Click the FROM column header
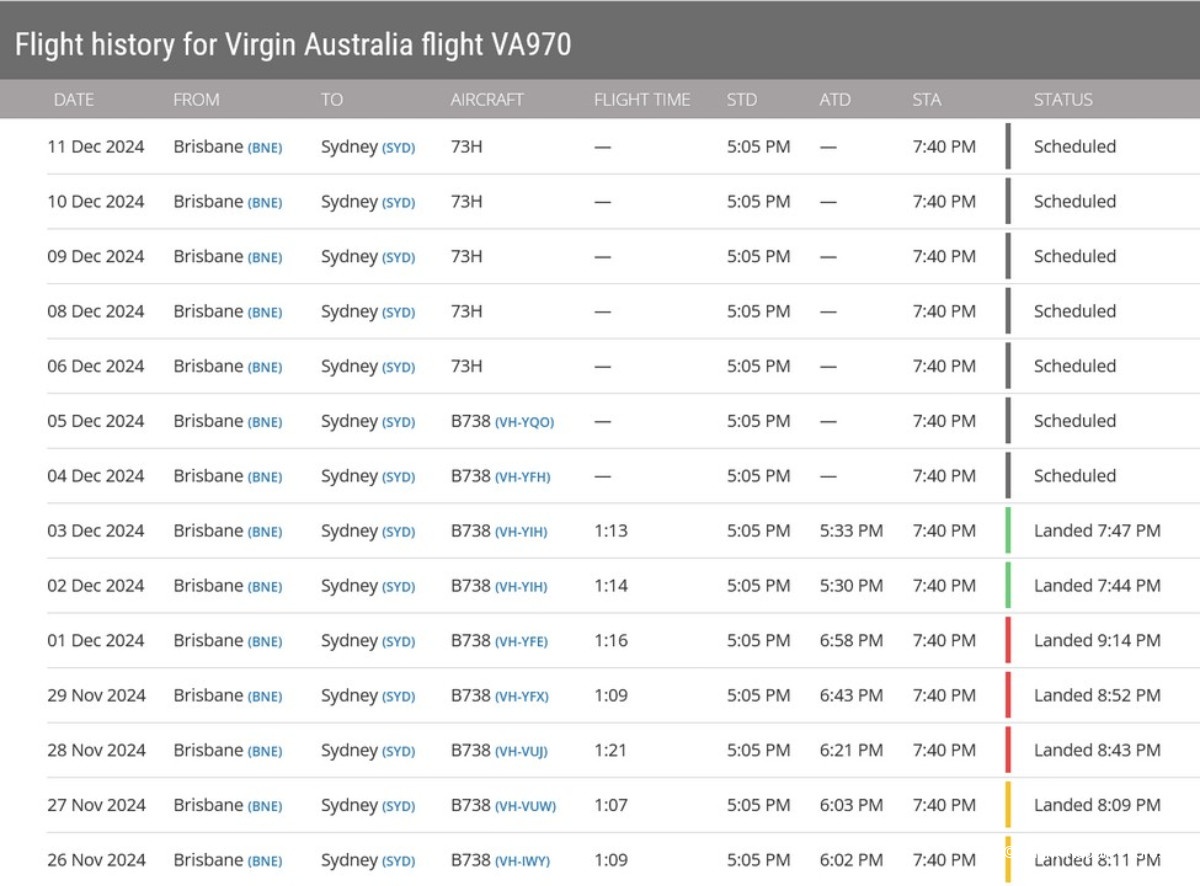 pyautogui.click(x=196, y=100)
